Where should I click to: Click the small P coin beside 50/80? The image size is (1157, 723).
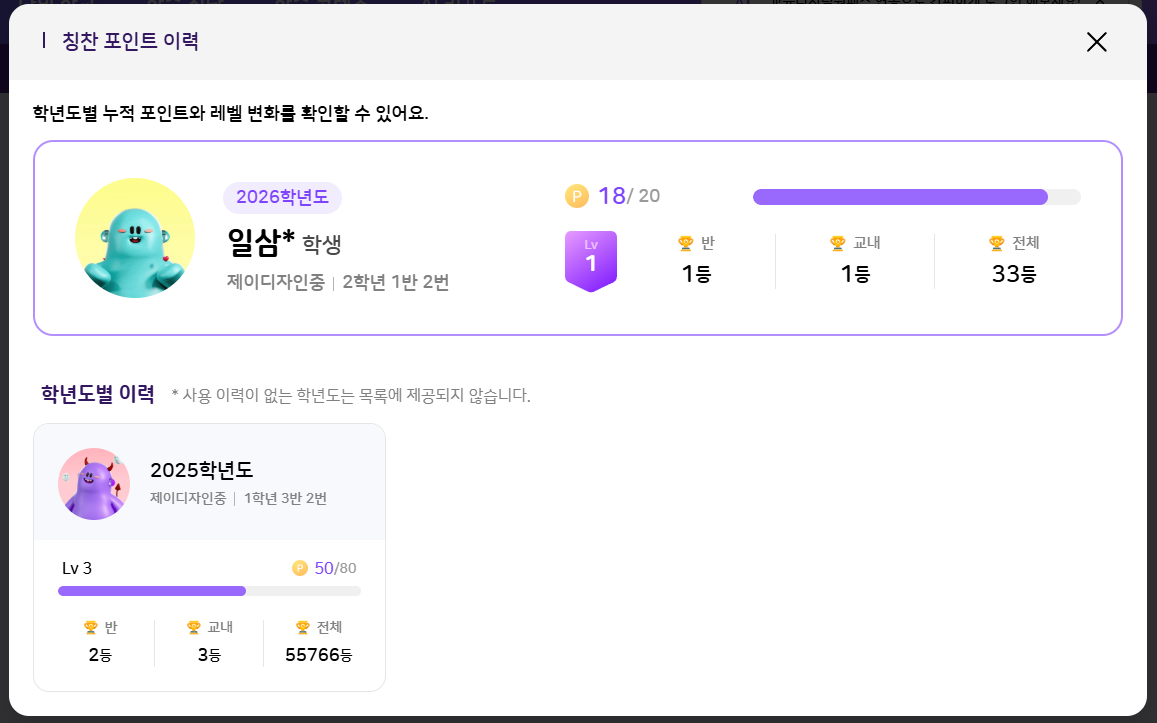point(300,568)
